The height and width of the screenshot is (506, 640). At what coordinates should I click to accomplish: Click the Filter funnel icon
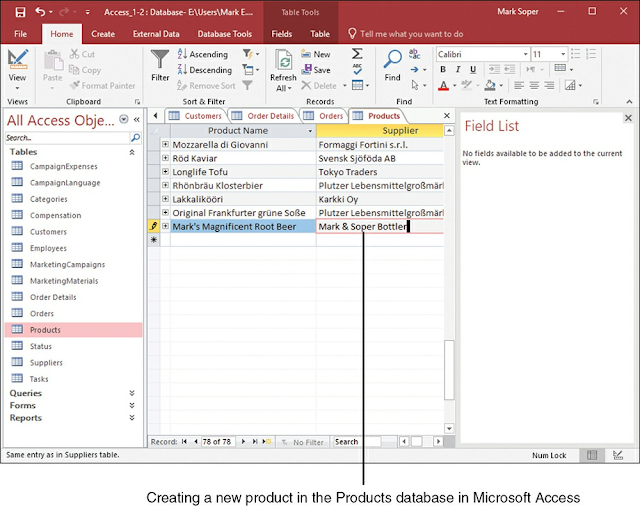click(x=160, y=60)
